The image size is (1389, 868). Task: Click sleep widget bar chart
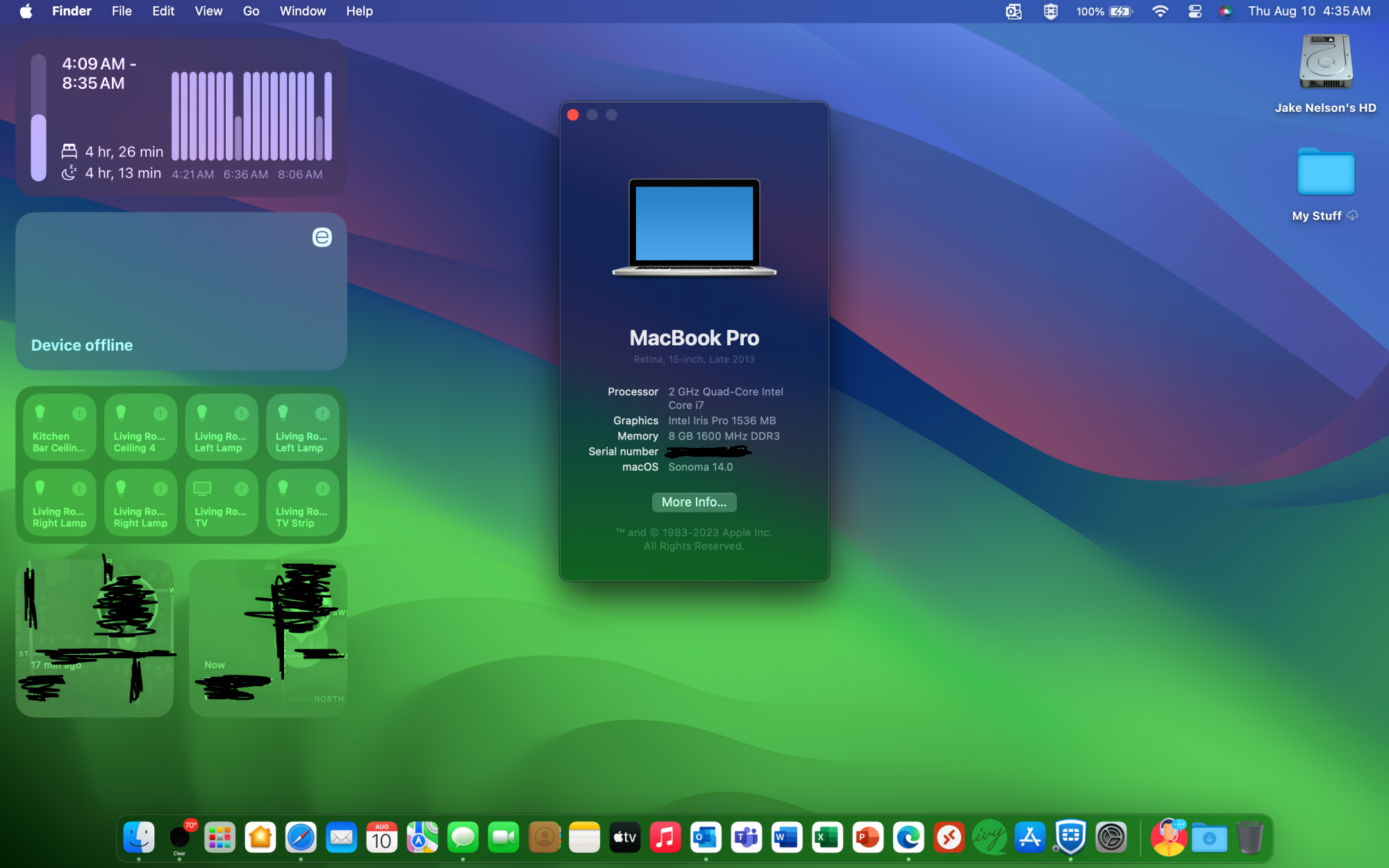(x=251, y=116)
